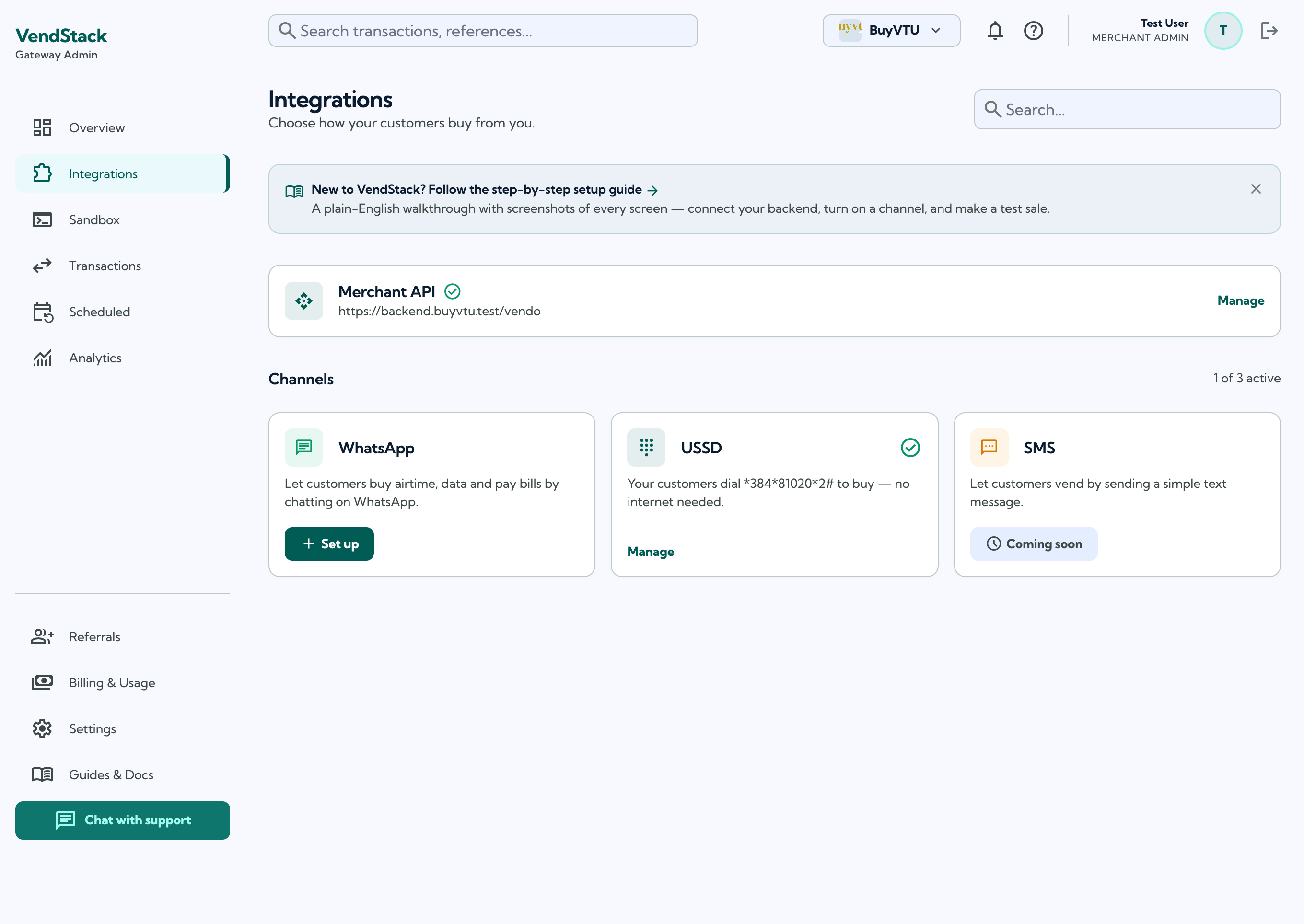Viewport: 1304px width, 924px height.
Task: Click the SMS Coming soon badge
Action: pos(1033,544)
